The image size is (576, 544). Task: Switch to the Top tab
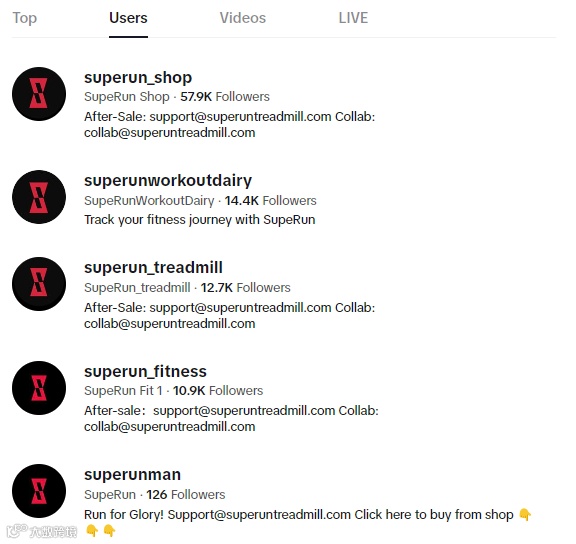pos(25,18)
